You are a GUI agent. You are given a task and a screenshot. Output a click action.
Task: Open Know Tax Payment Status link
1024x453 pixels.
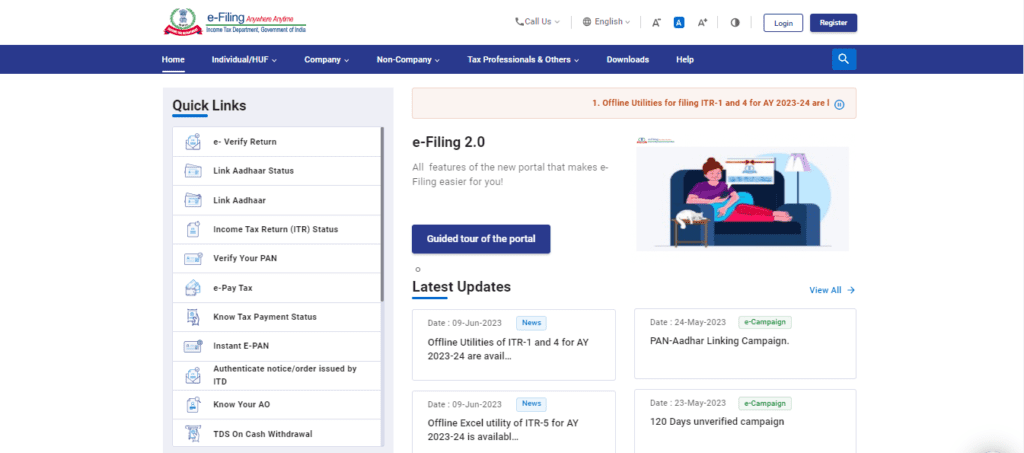tap(278, 317)
